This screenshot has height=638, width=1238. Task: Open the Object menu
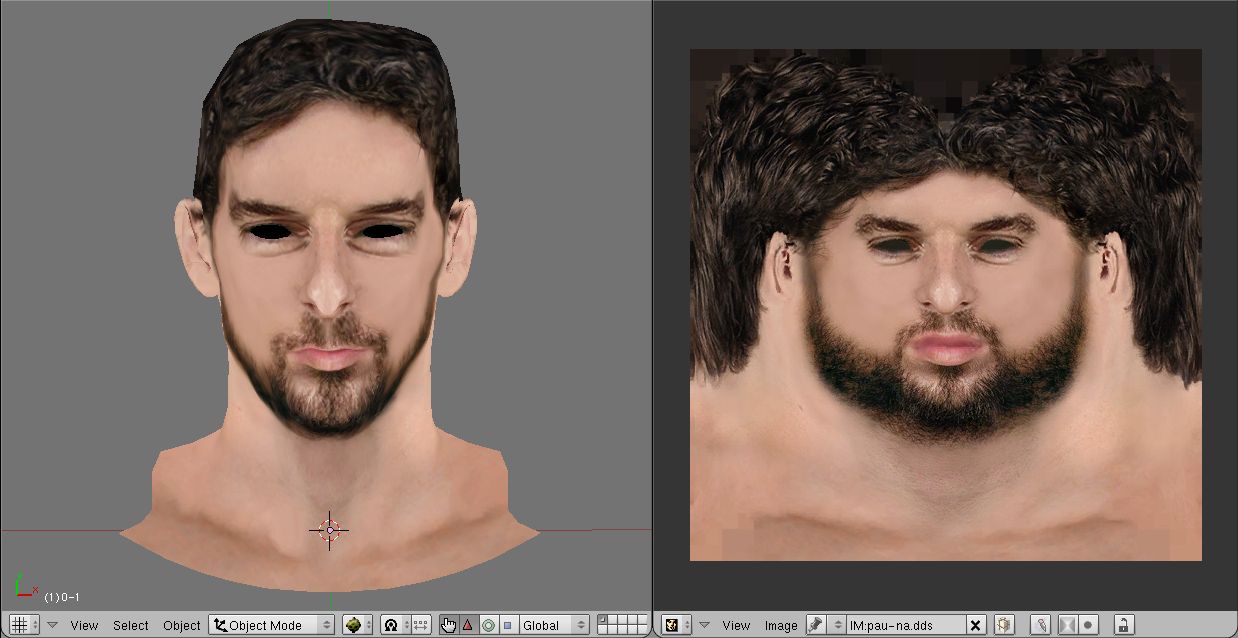(x=182, y=625)
